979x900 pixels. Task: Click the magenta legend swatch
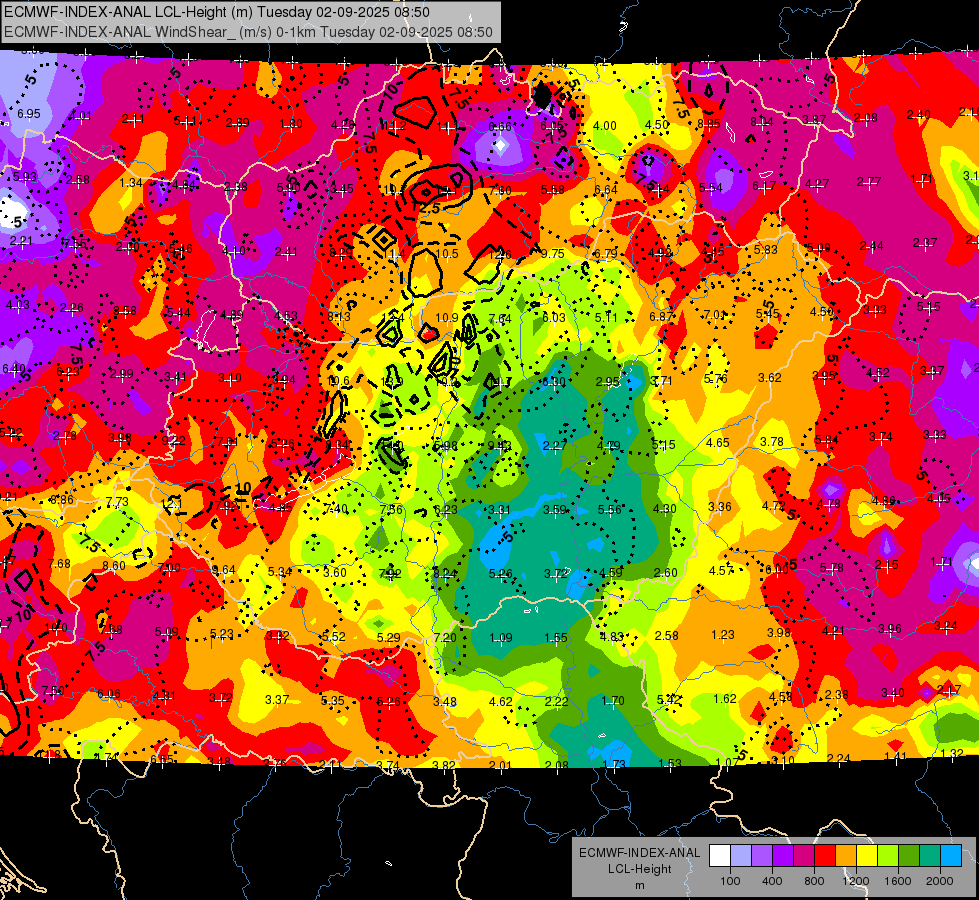coord(804,856)
